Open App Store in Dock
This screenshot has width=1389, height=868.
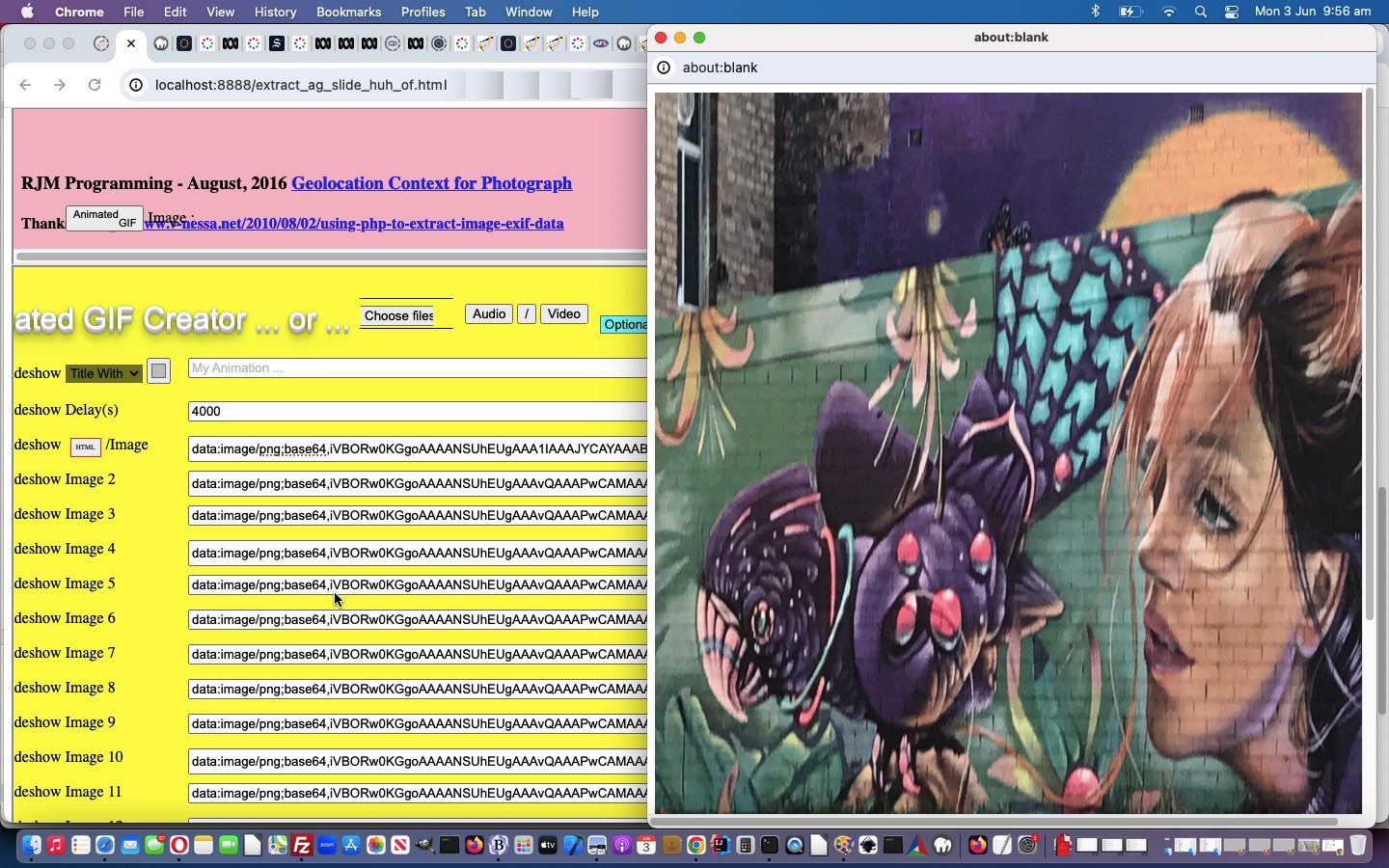point(351,846)
